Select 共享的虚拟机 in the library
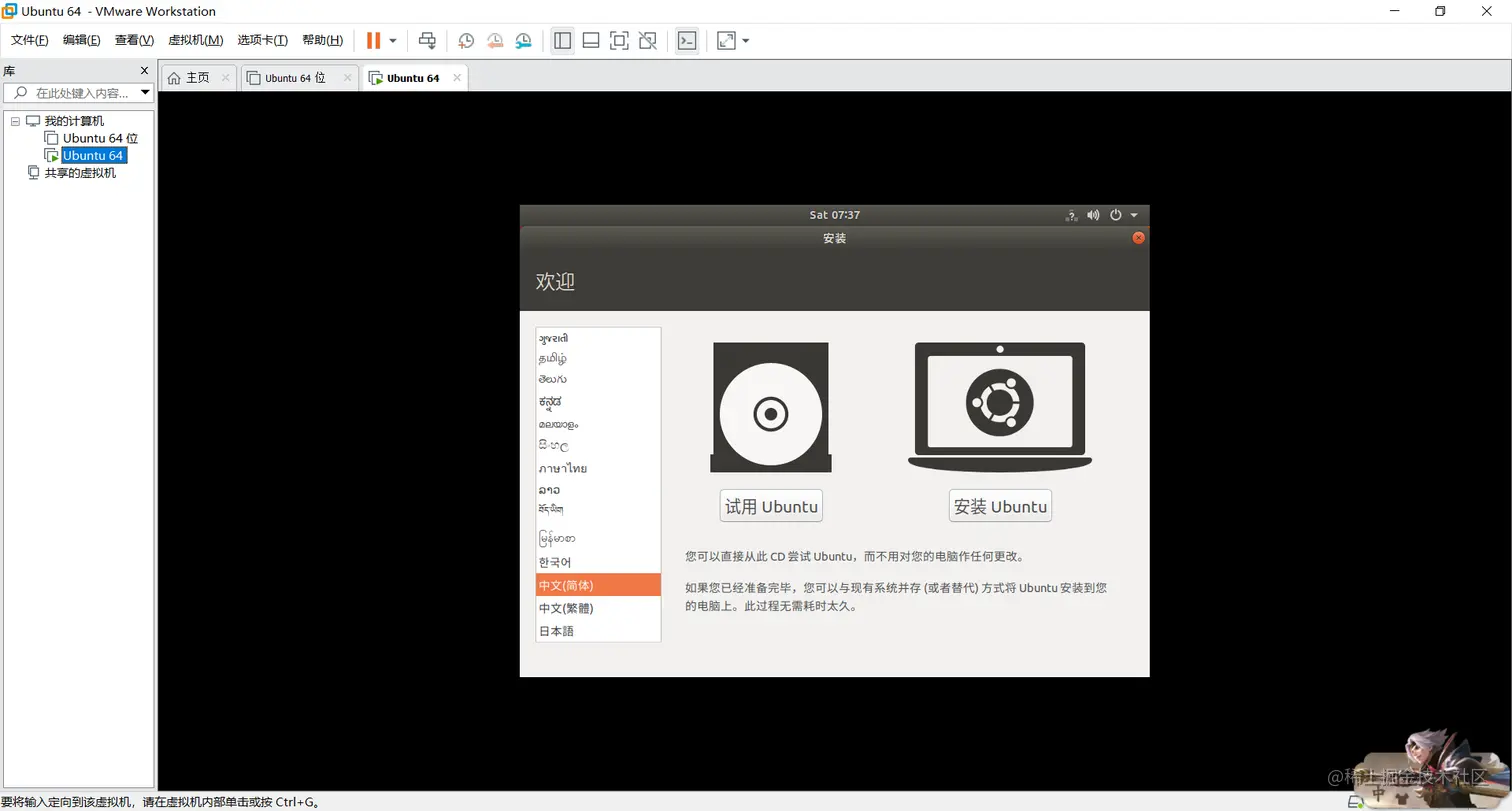Image resolution: width=1512 pixels, height=811 pixels. click(x=80, y=172)
